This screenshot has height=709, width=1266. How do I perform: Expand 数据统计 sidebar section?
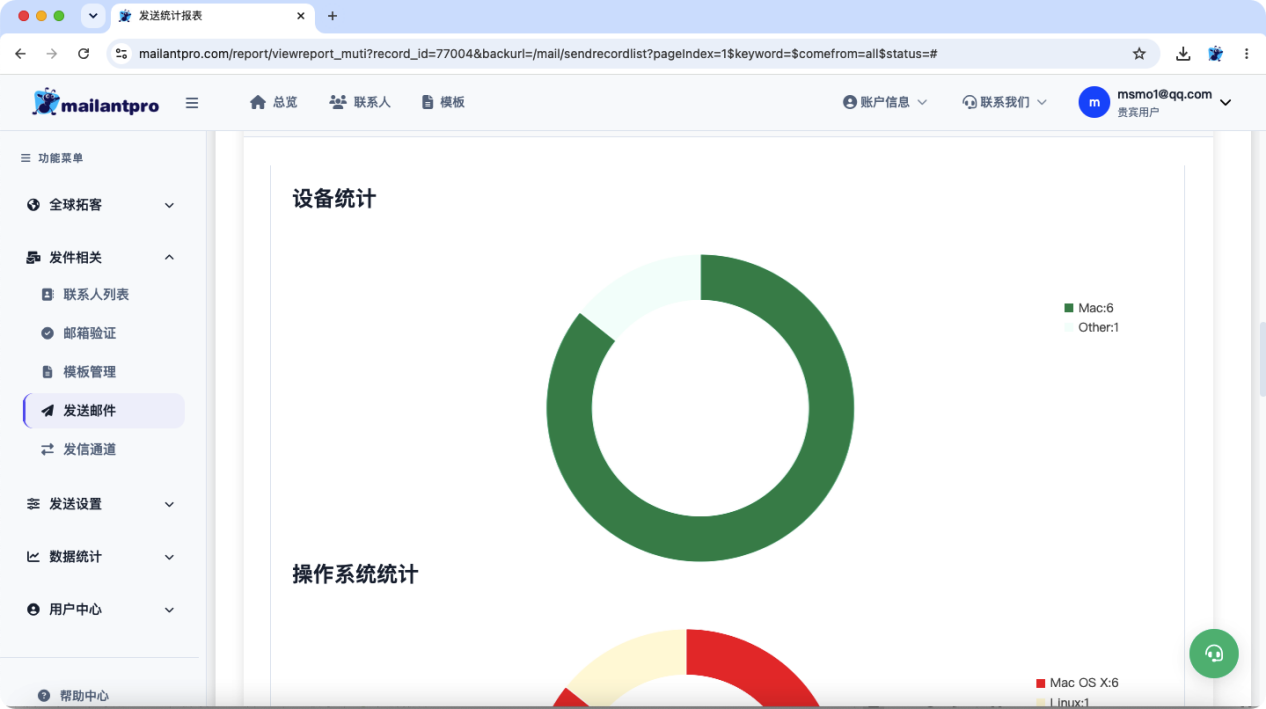coord(100,557)
